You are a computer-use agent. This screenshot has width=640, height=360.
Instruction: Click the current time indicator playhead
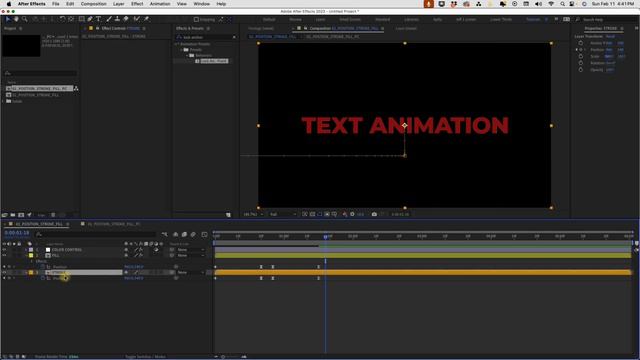[x=325, y=237]
